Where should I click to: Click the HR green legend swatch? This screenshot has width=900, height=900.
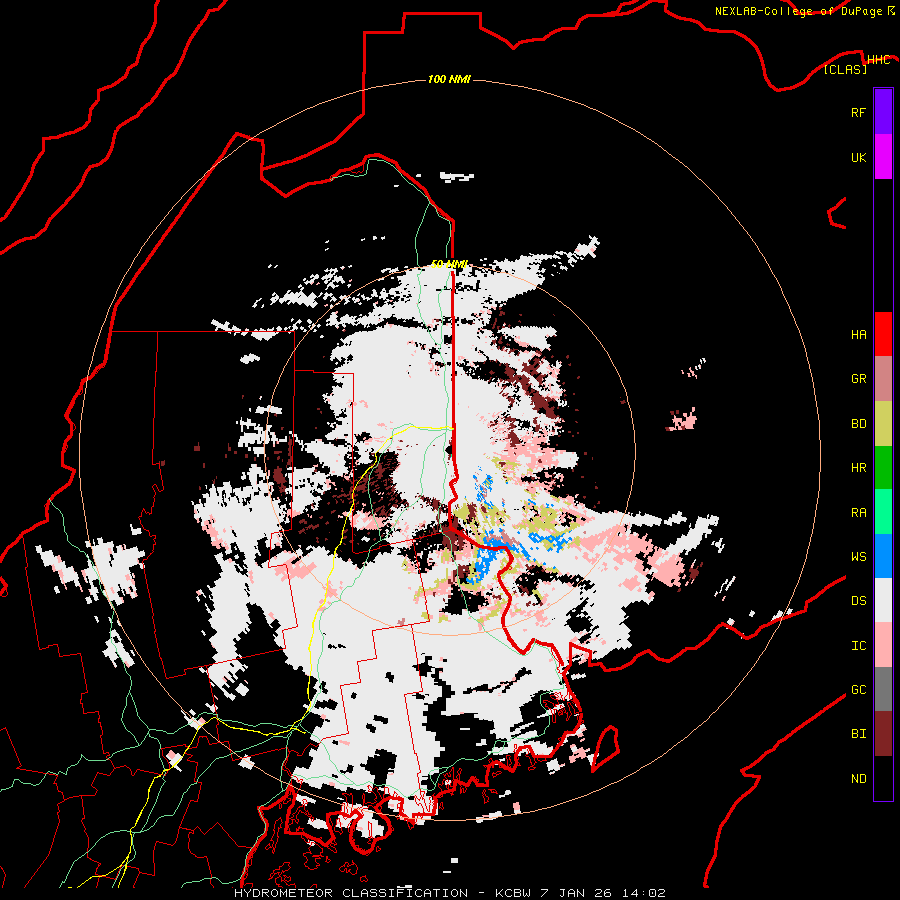(x=883, y=468)
